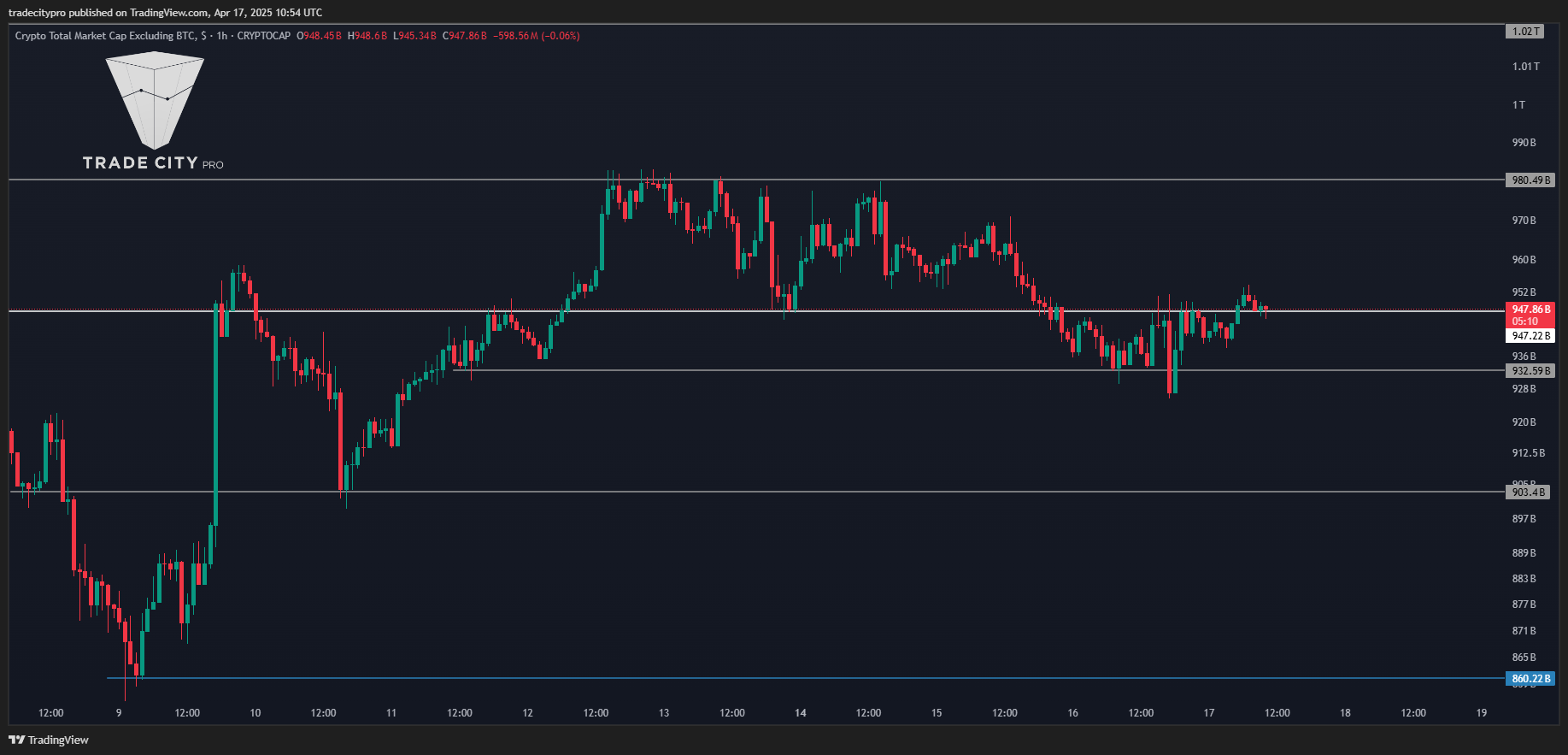Click the high value 'H948.6B'
Viewport: 1568px width, 755px height.
click(367, 36)
